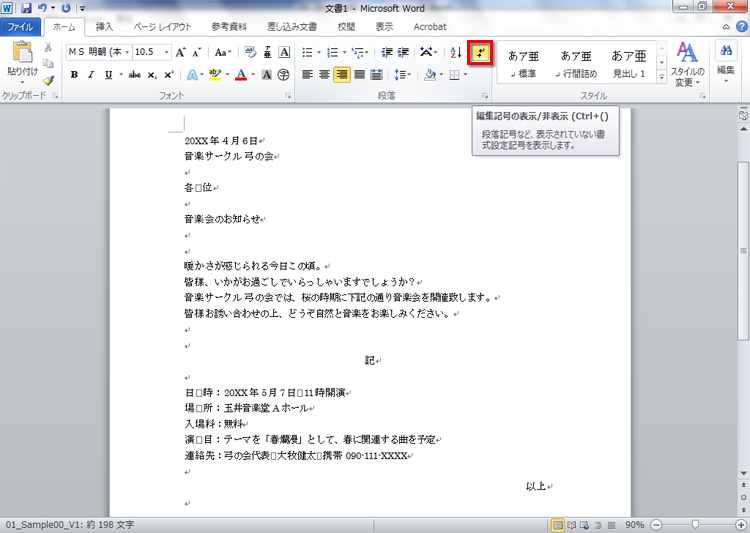This screenshot has height=533, width=750.
Task: Click the zoom slider handle
Action: coord(695,525)
